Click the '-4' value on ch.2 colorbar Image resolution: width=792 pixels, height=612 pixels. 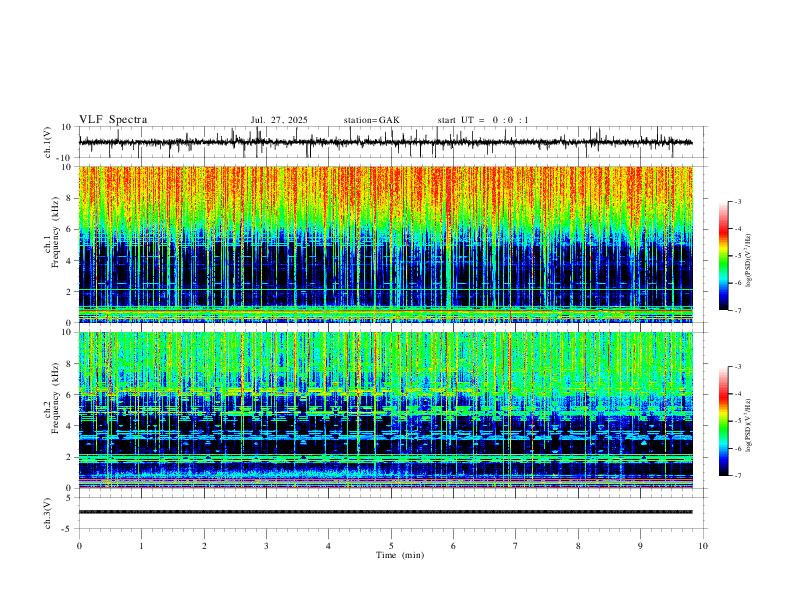737,394
